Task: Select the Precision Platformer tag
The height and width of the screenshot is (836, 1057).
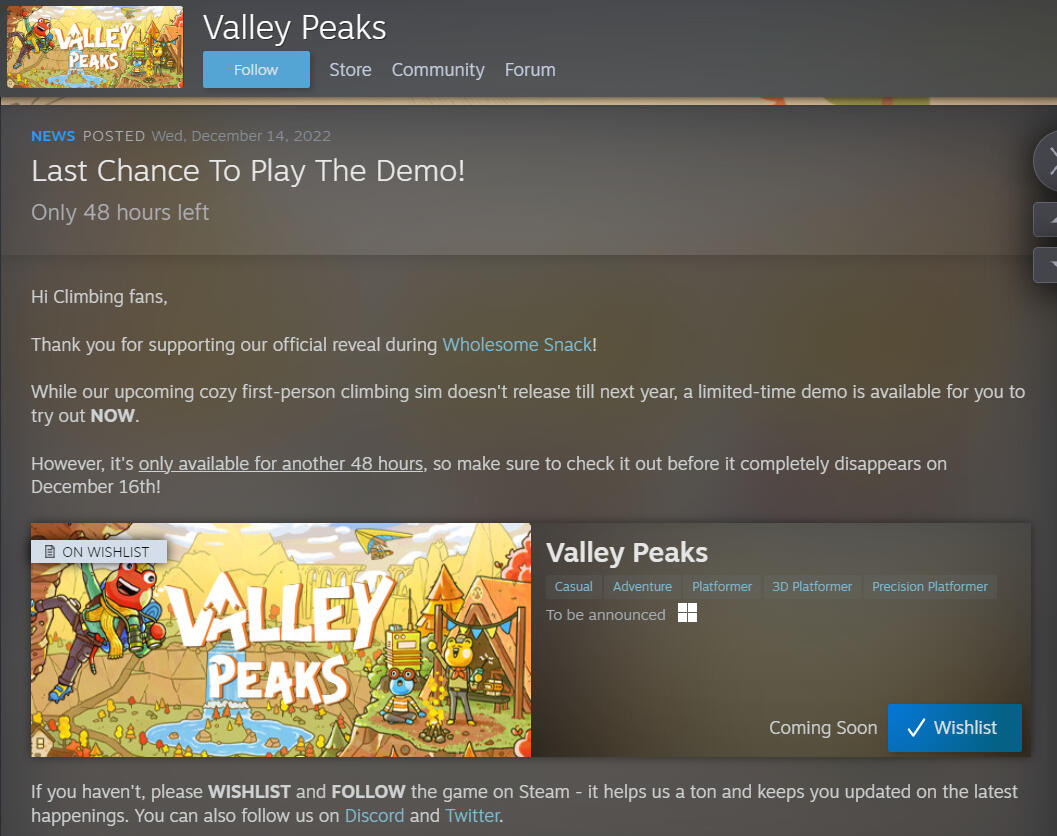Action: (x=930, y=587)
